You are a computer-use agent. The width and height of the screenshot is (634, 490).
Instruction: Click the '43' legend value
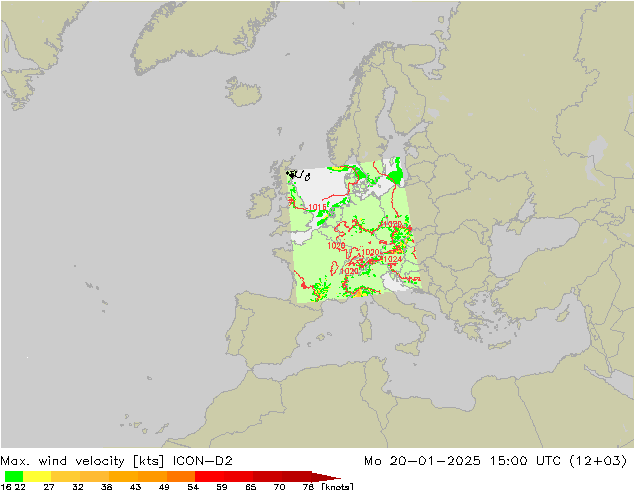[x=135, y=486]
